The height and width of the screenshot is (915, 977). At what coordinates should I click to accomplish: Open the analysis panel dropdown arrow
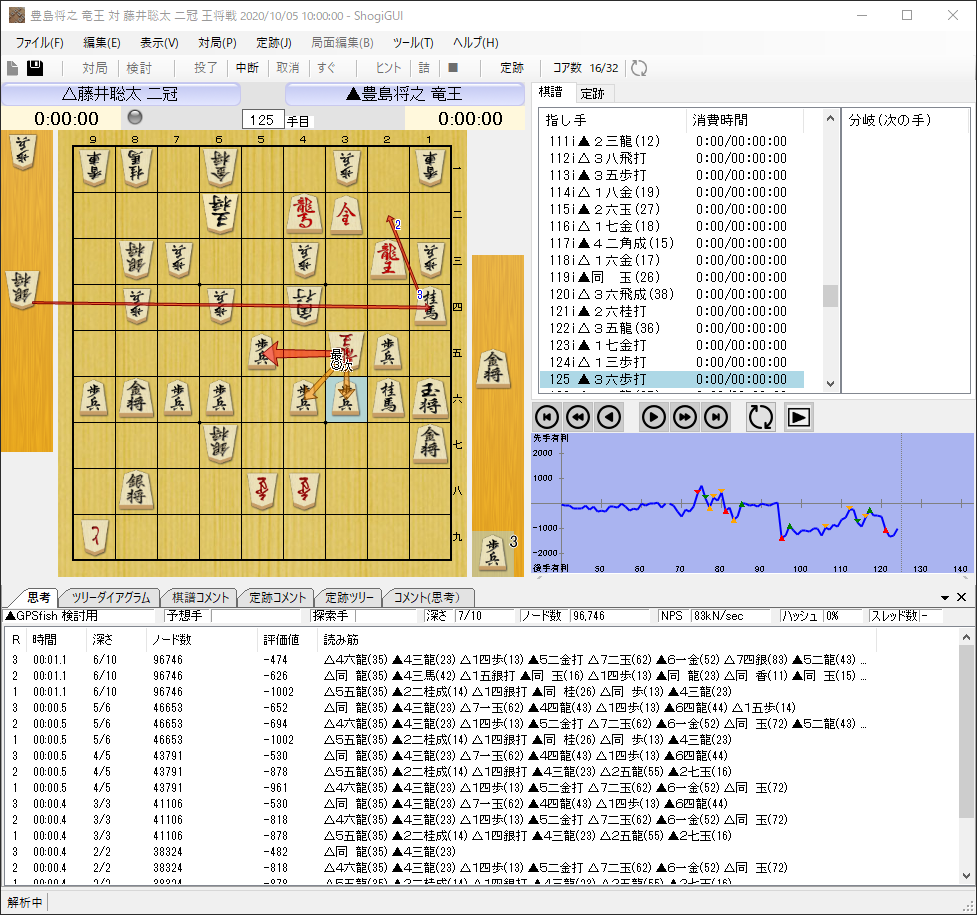[945, 598]
